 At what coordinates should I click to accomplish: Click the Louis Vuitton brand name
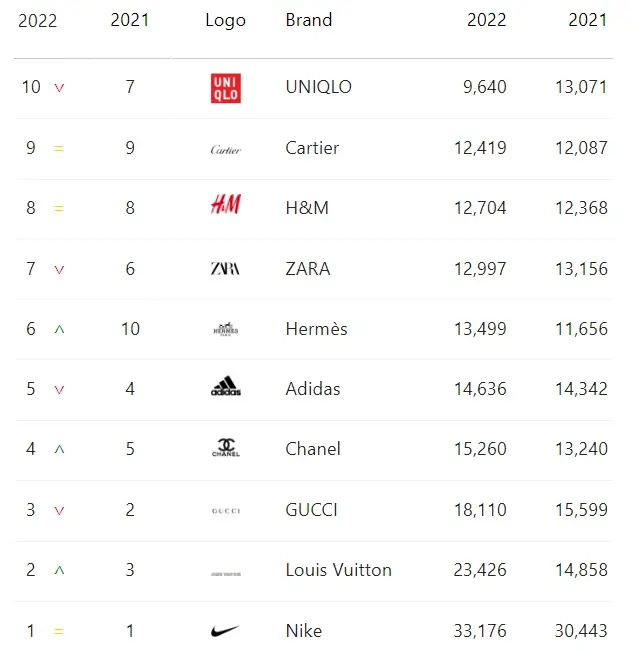point(339,570)
